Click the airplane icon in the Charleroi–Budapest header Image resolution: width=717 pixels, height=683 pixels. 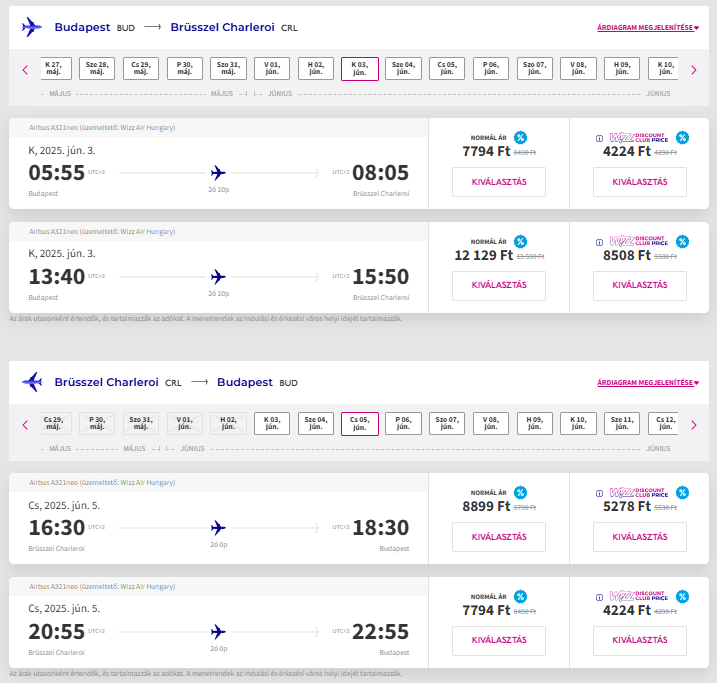(x=32, y=382)
